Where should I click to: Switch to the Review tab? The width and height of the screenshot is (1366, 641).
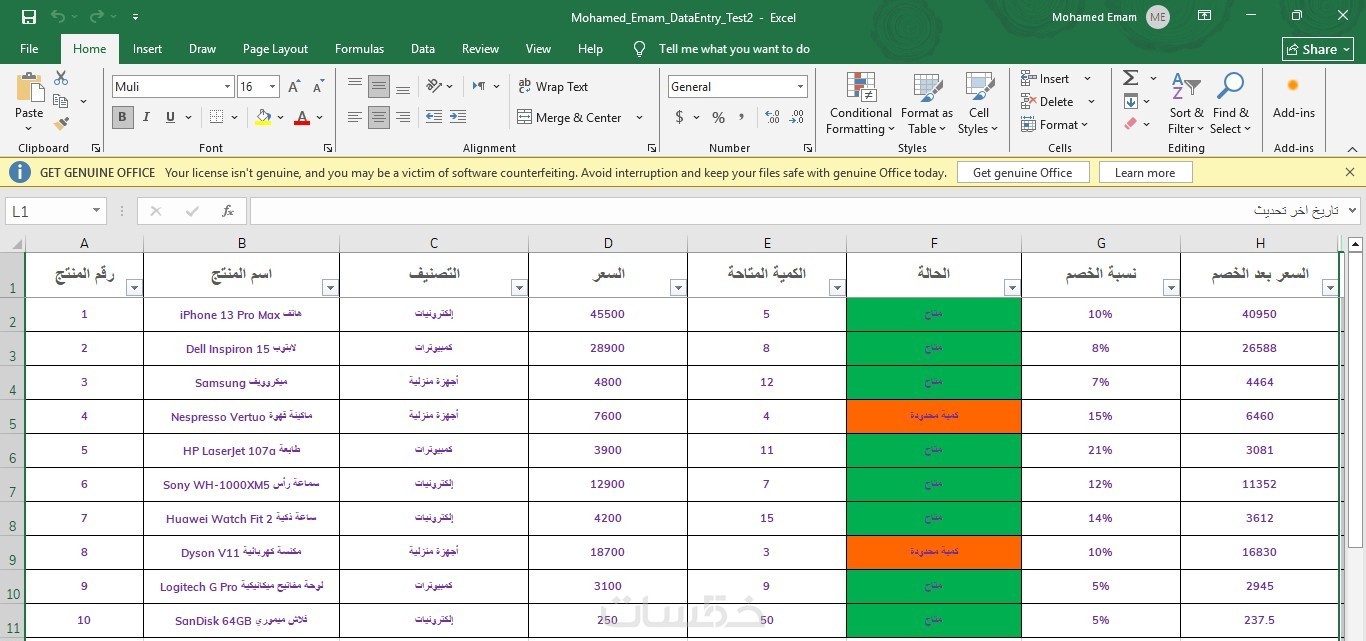pos(480,49)
